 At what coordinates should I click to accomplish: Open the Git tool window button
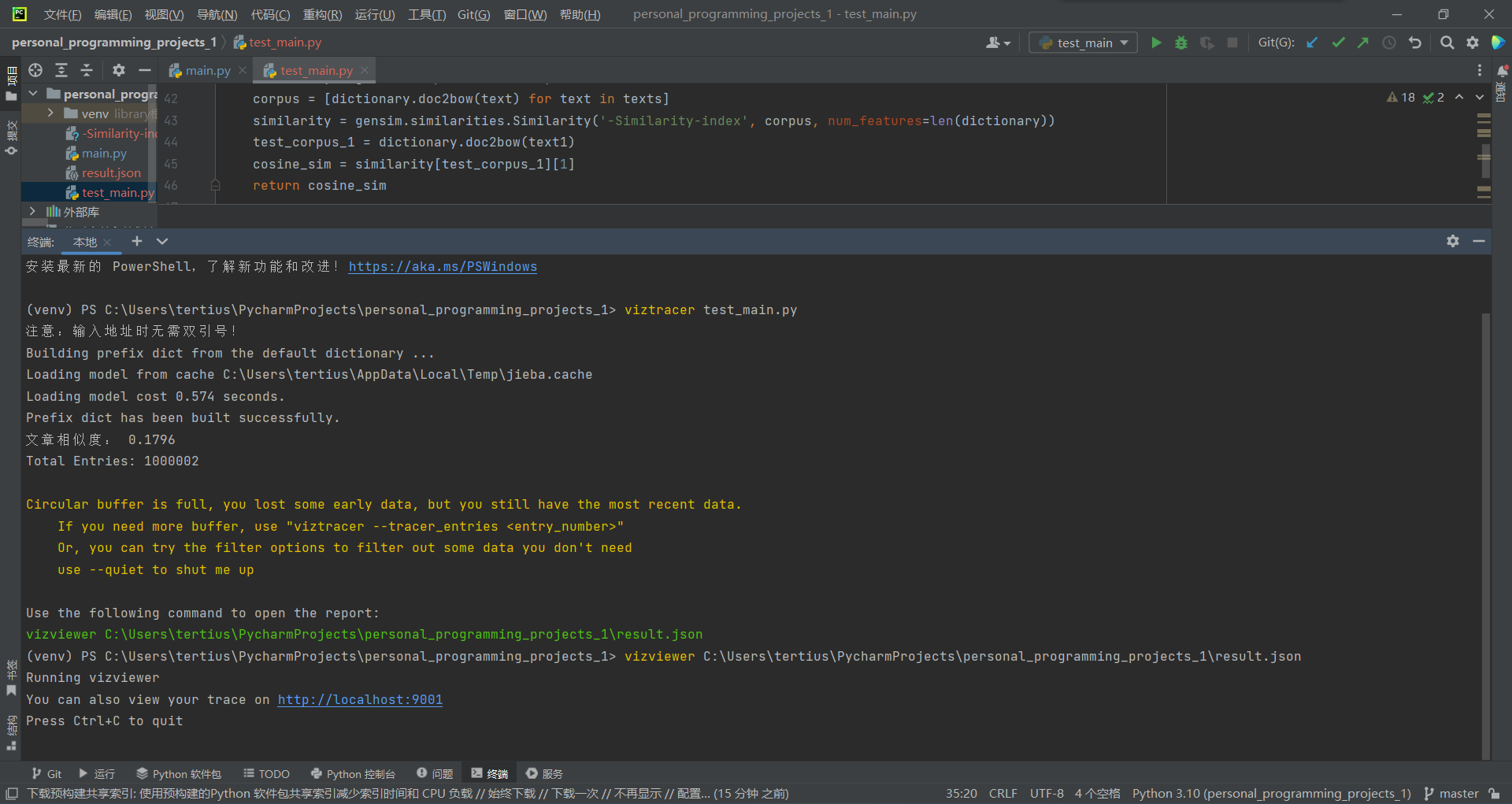click(x=46, y=773)
